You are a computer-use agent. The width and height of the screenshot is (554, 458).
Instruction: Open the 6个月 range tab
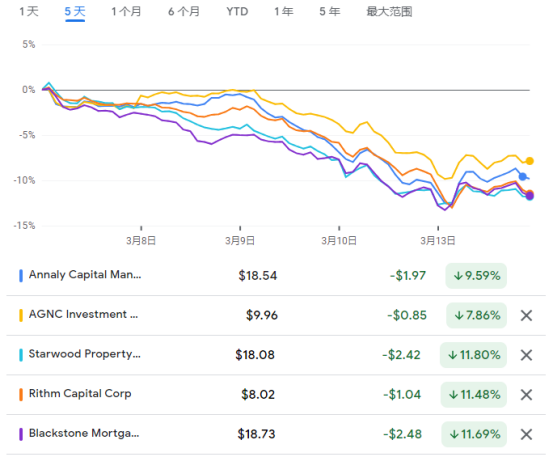tap(184, 12)
